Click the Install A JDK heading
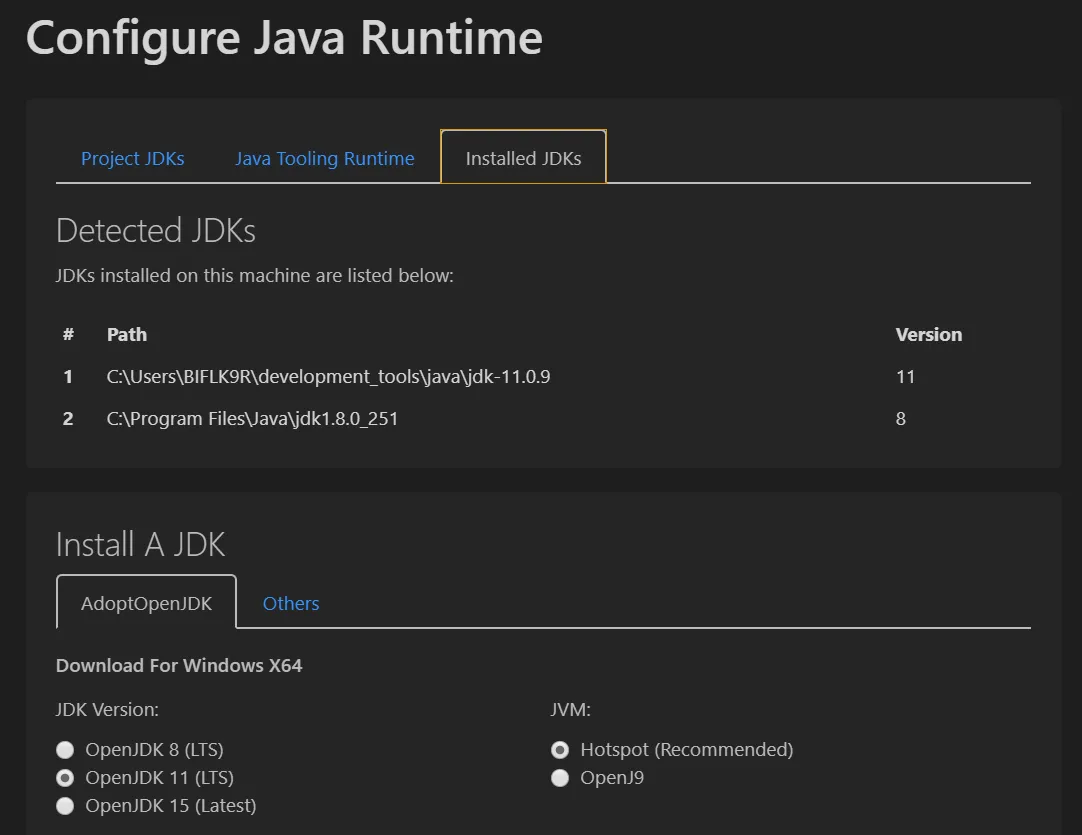1082x835 pixels. click(x=141, y=545)
